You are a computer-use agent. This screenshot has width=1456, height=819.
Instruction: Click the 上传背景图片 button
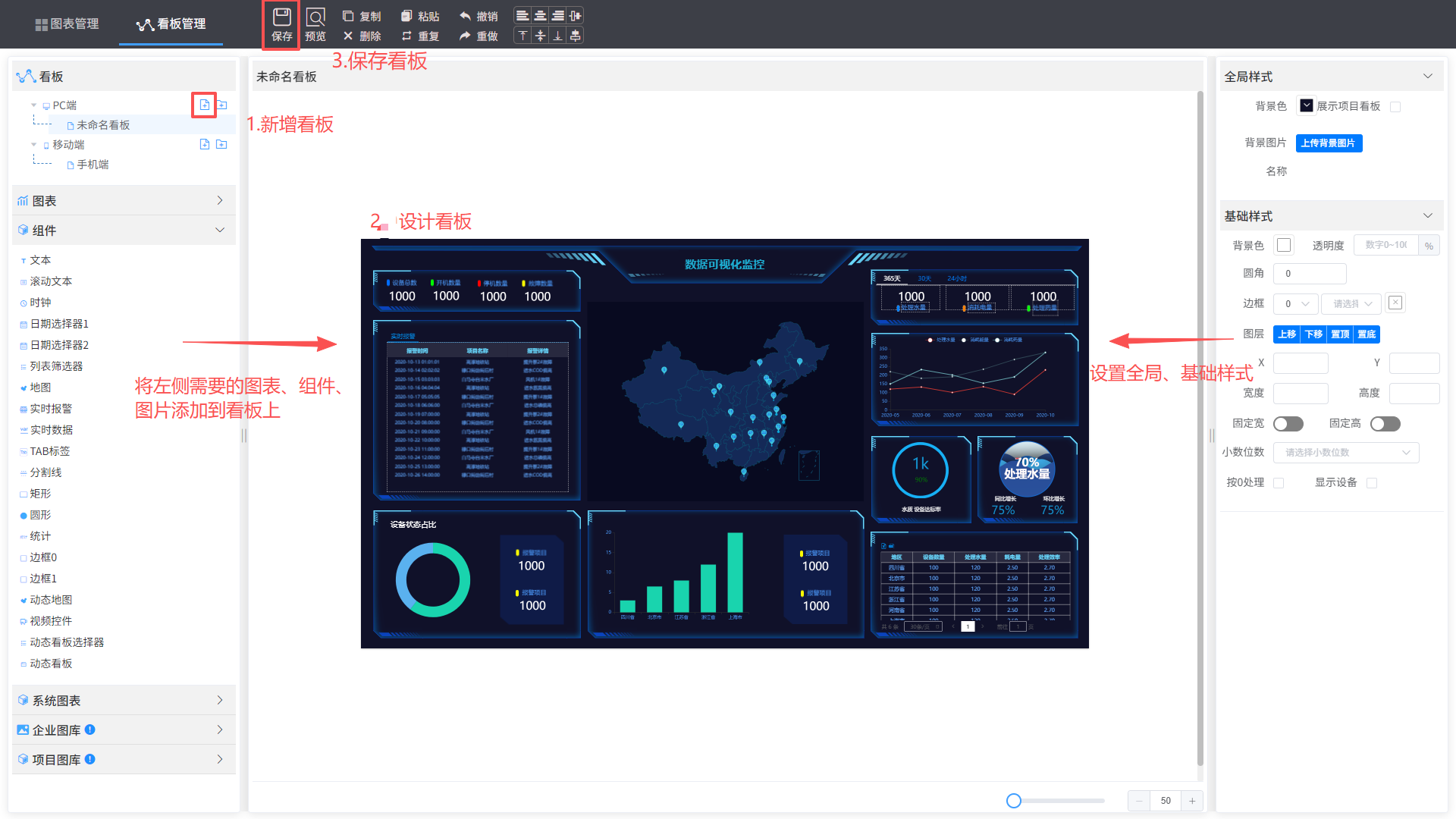(1328, 143)
